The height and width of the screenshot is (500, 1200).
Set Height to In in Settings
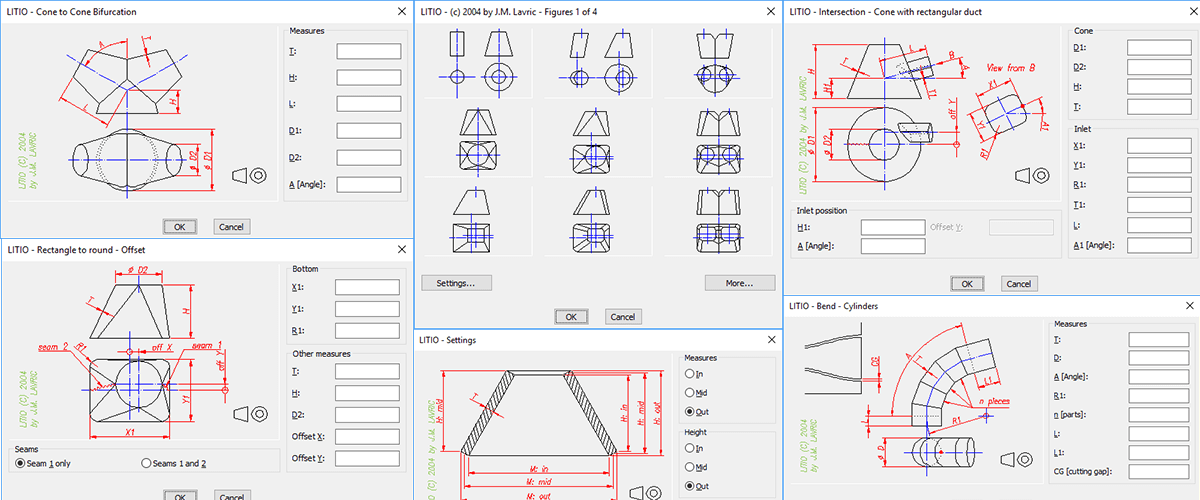(695, 449)
